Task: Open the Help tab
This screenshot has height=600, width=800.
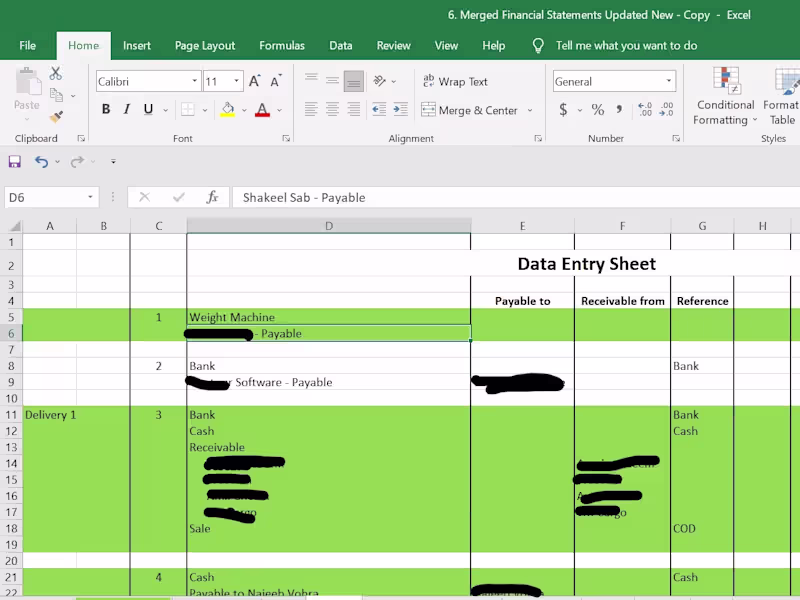Action: tap(494, 45)
